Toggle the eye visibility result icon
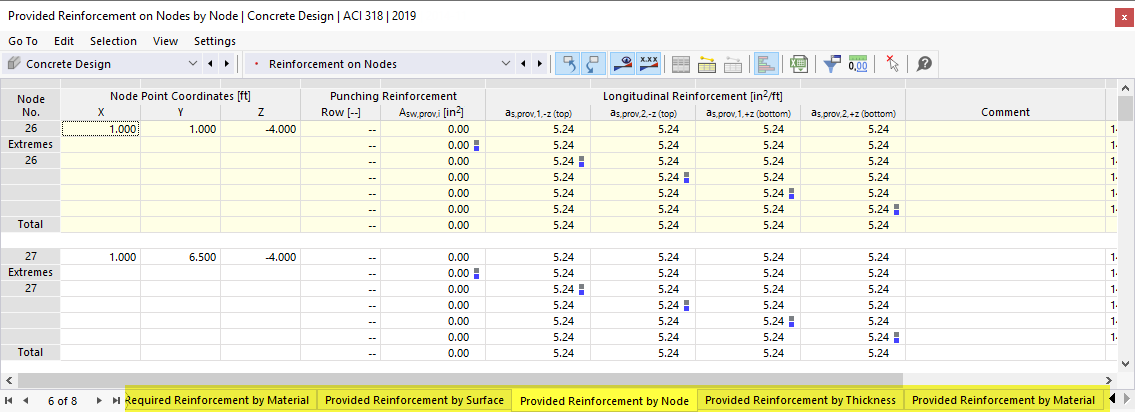 click(622, 63)
